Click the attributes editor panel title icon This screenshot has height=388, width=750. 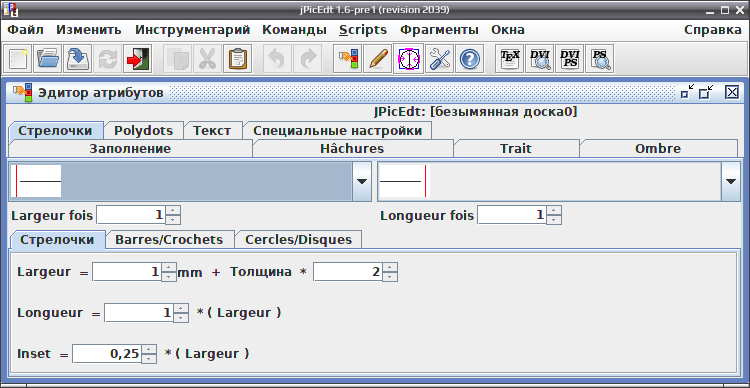22,92
